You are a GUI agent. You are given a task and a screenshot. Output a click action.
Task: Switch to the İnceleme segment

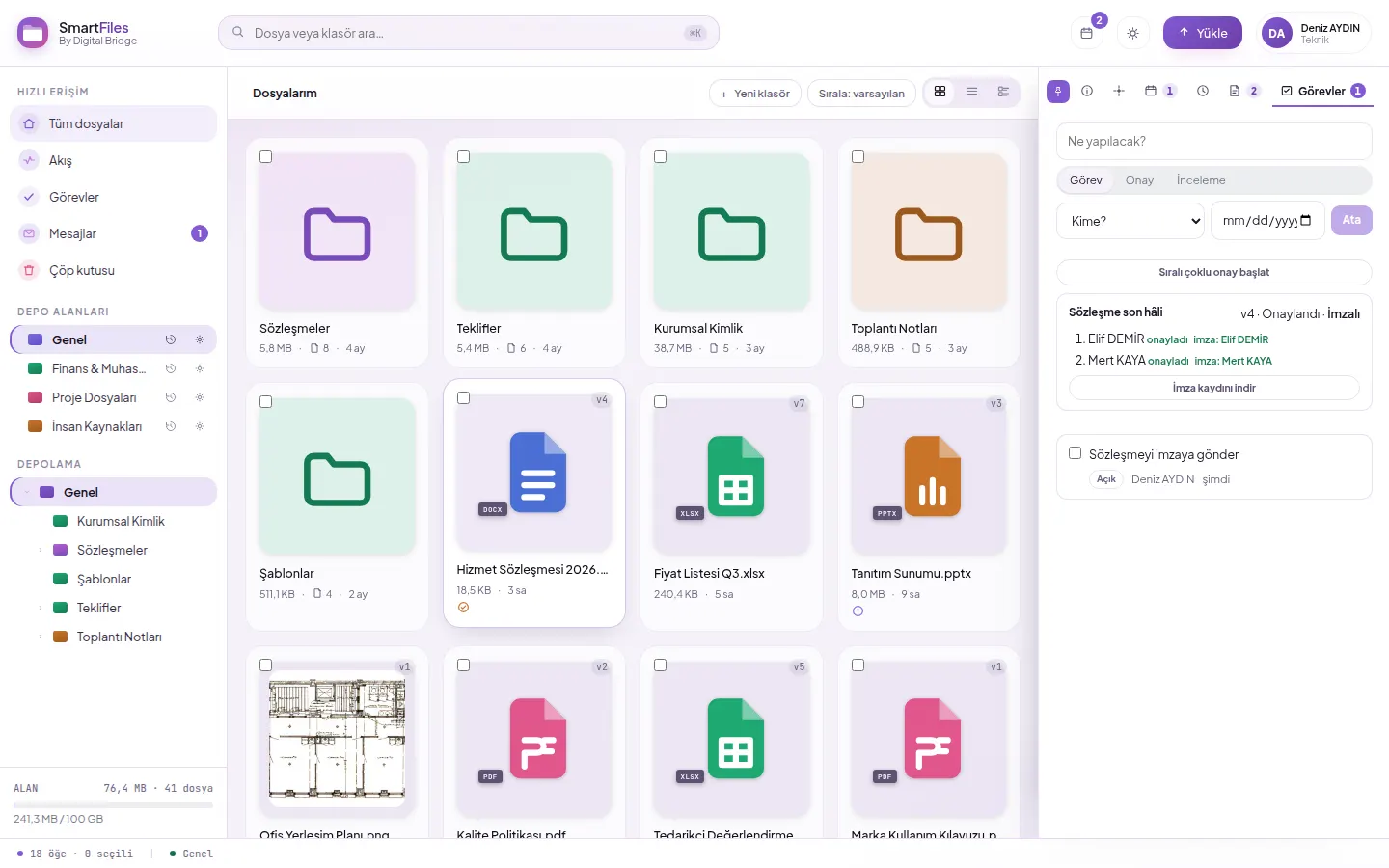click(x=1201, y=180)
